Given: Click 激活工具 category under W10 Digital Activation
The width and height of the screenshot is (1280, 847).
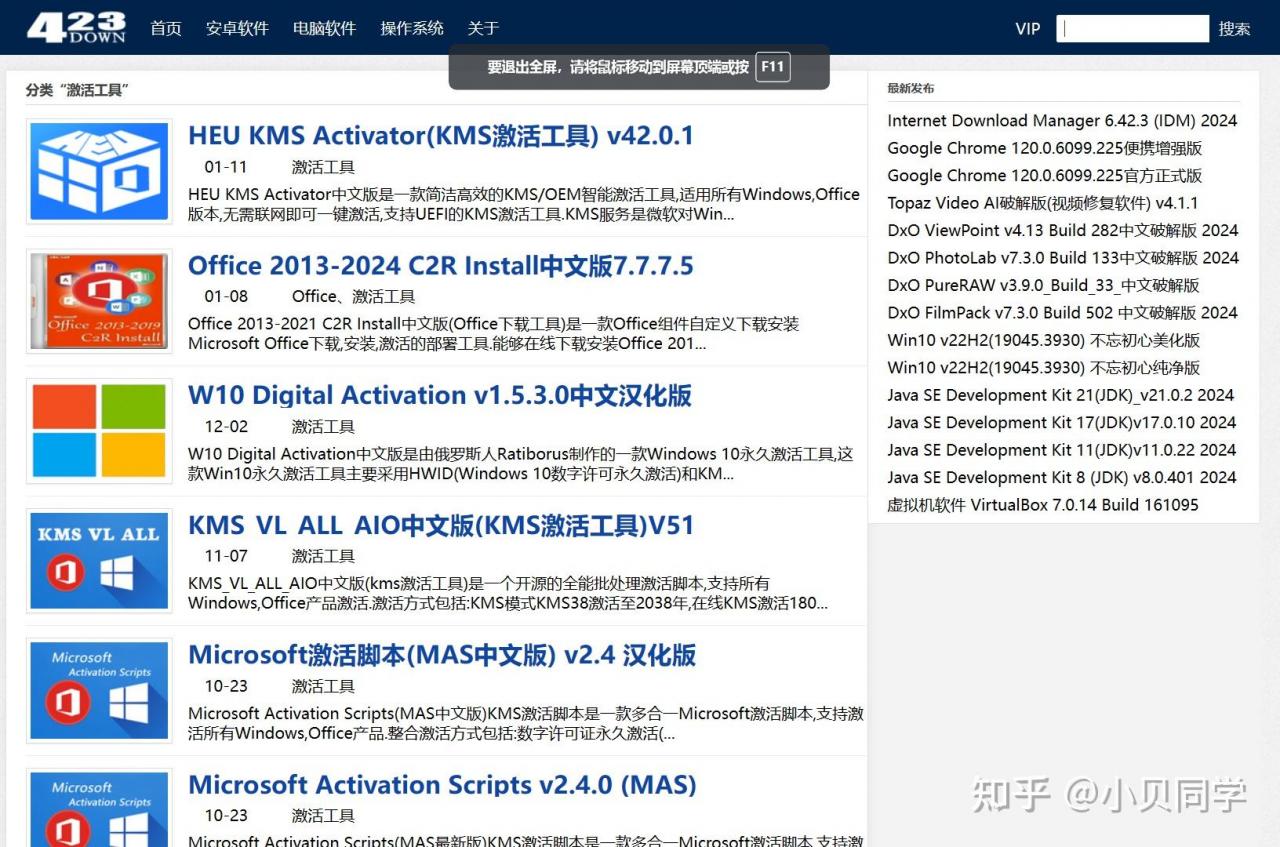Looking at the screenshot, I should coord(323,427).
